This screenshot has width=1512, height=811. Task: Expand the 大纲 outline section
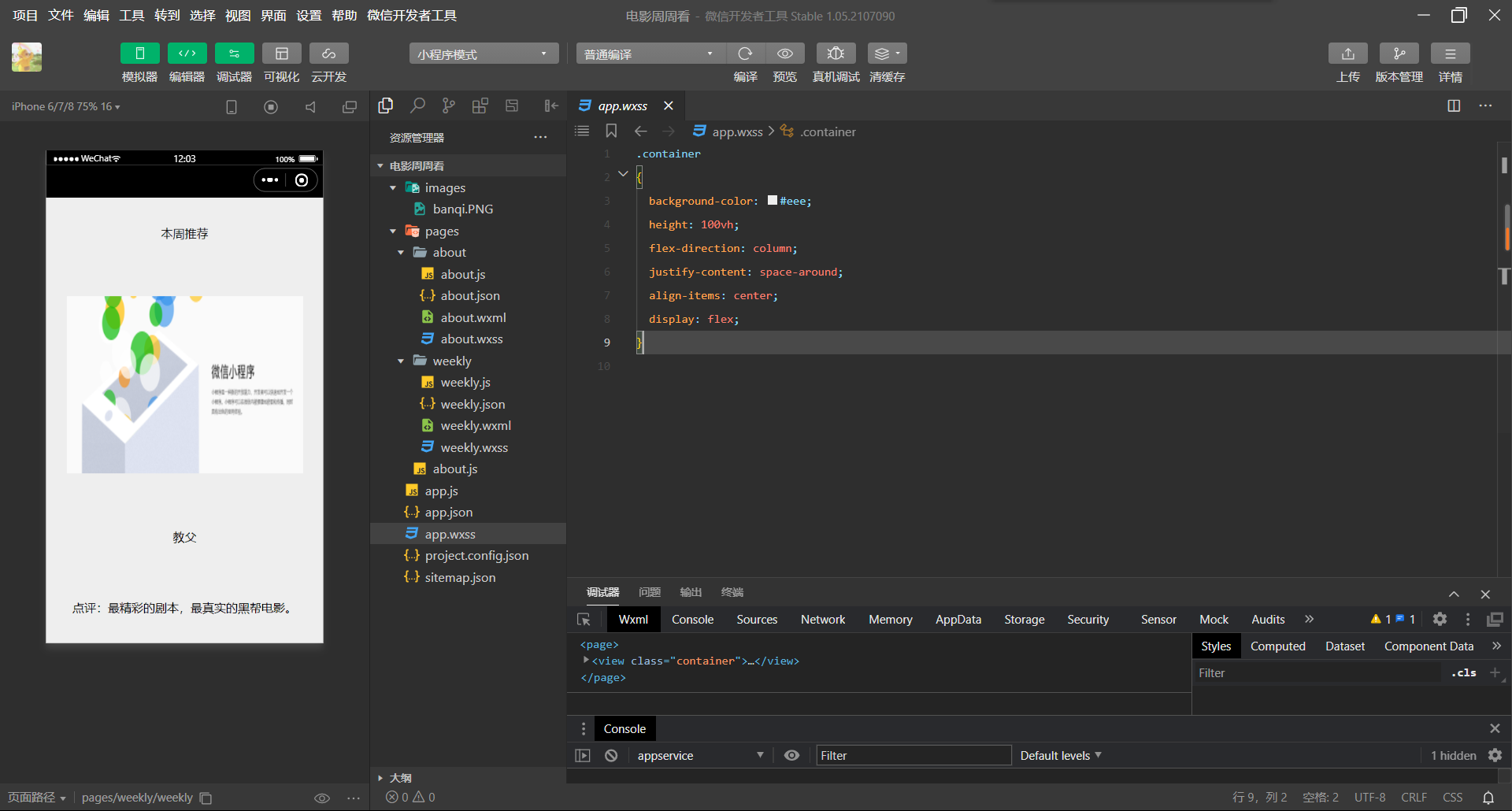point(380,778)
